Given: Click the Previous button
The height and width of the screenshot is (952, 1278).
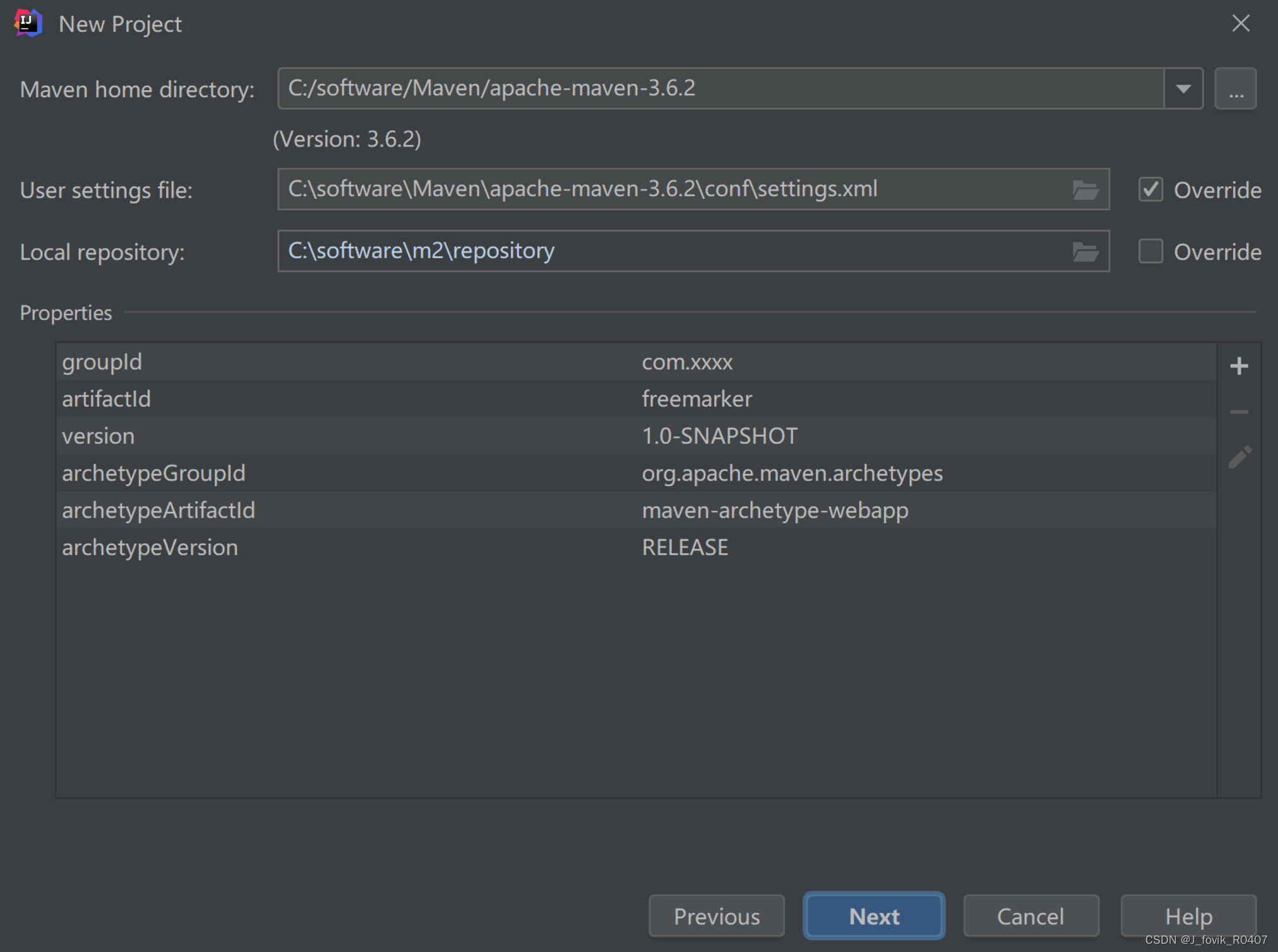Looking at the screenshot, I should pos(717,916).
